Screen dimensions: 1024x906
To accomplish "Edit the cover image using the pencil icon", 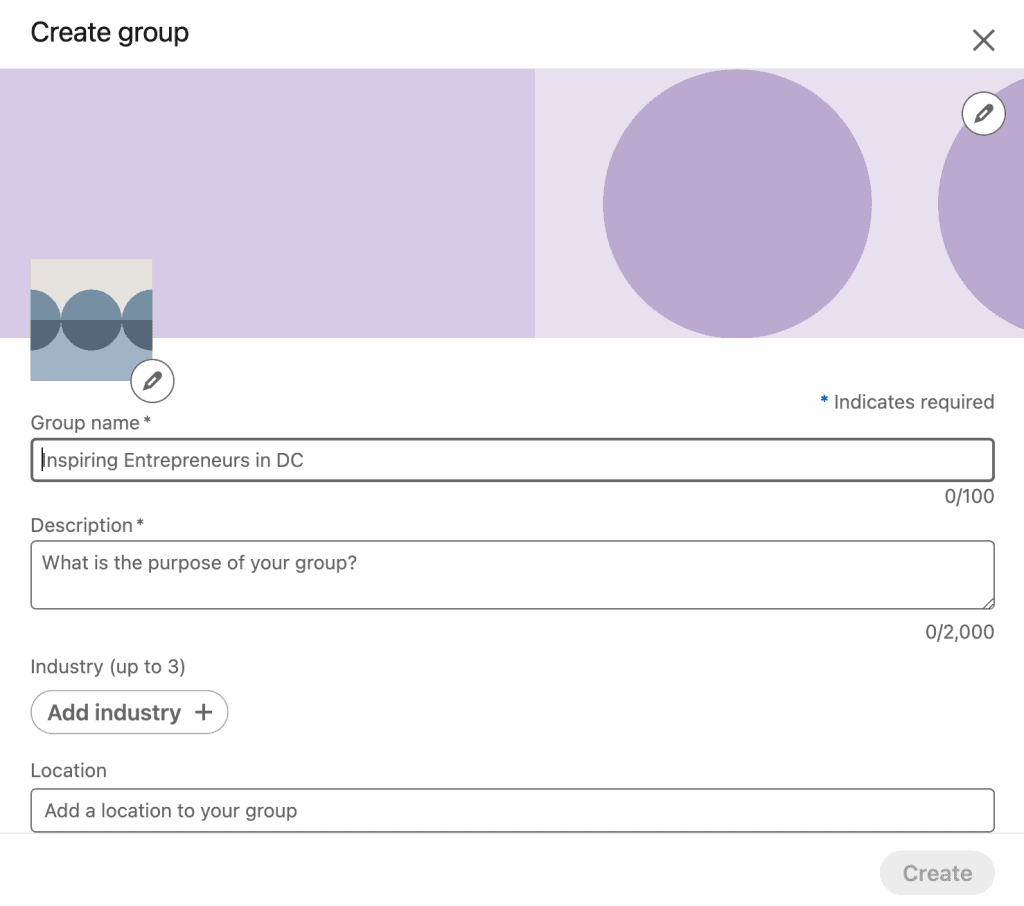I will click(983, 113).
